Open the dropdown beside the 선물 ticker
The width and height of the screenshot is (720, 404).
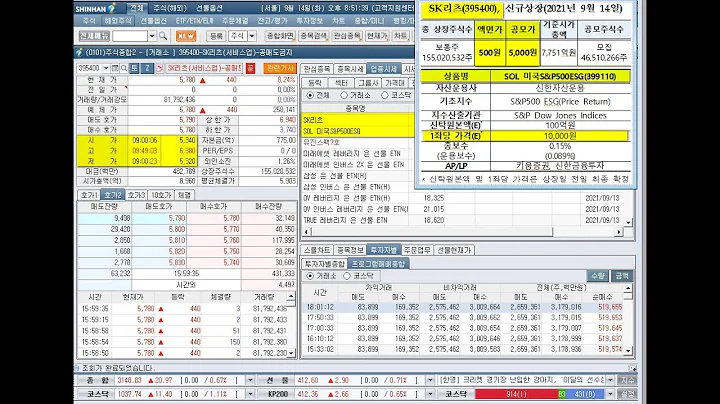tap(430, 380)
